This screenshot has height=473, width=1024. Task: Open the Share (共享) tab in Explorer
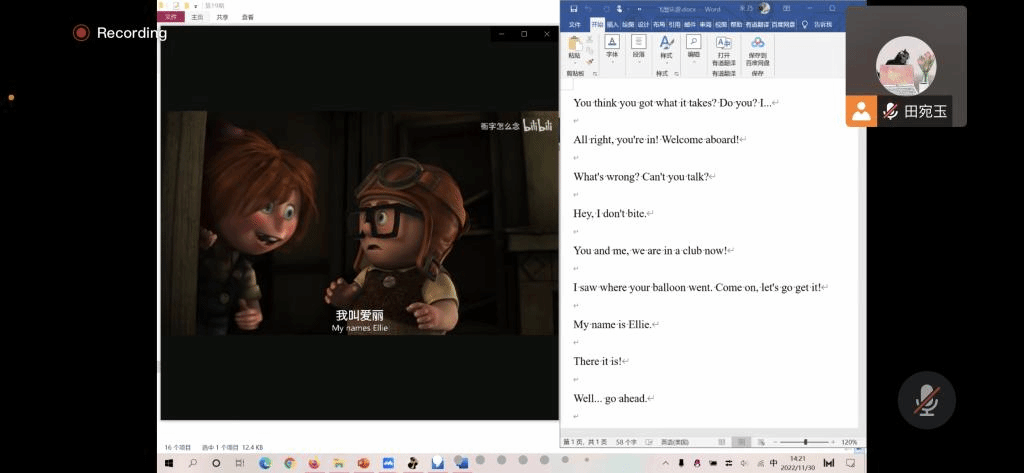(222, 17)
